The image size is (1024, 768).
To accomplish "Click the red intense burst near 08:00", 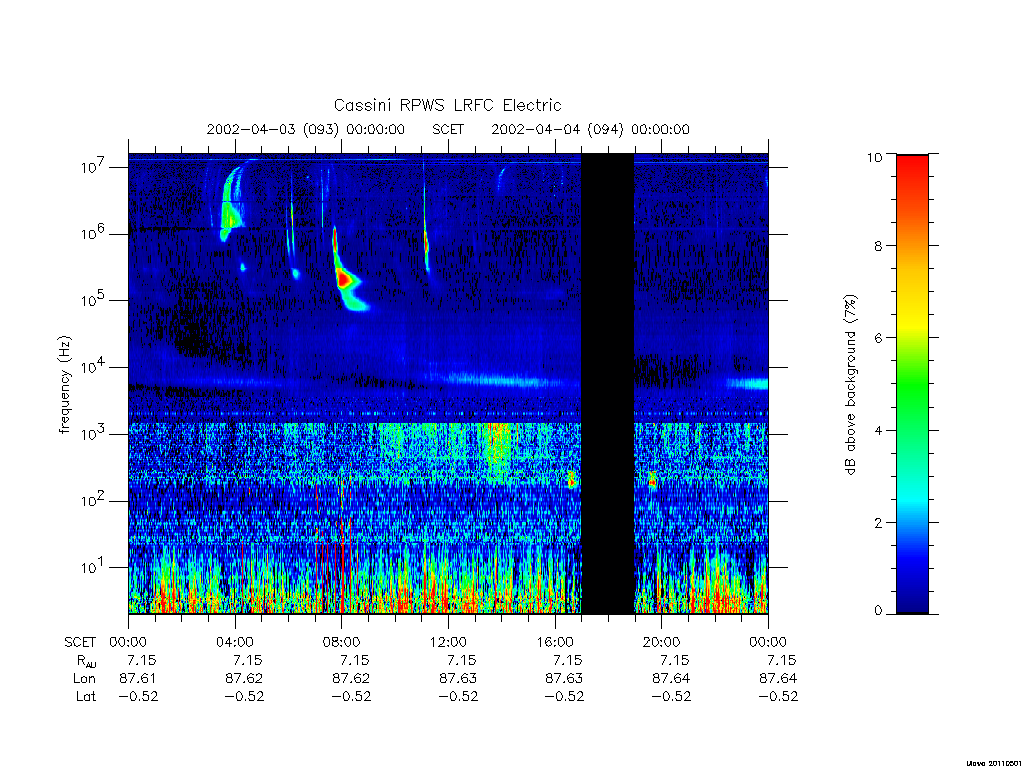I will 344,280.
